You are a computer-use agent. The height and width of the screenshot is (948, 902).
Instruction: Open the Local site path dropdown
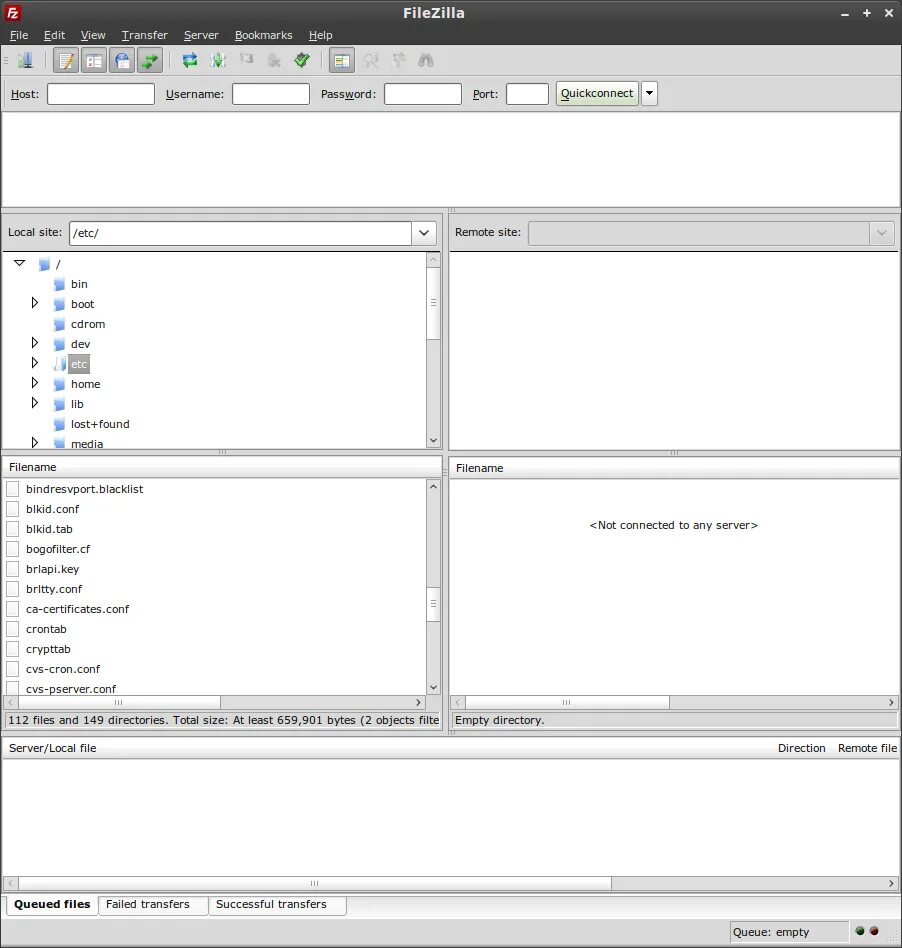click(x=424, y=233)
